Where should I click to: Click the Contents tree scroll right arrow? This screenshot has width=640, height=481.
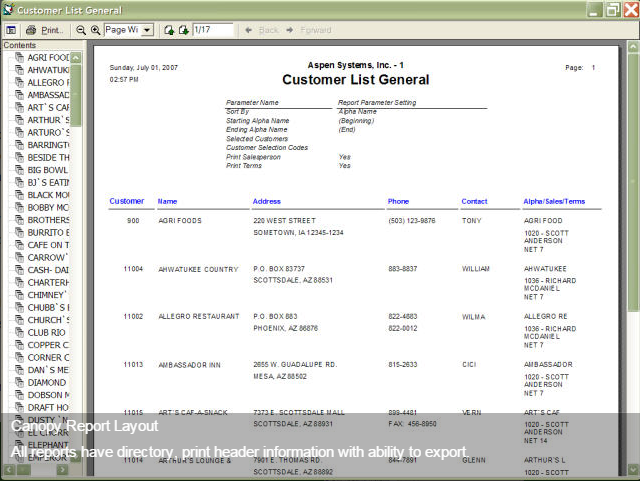(x=62, y=469)
